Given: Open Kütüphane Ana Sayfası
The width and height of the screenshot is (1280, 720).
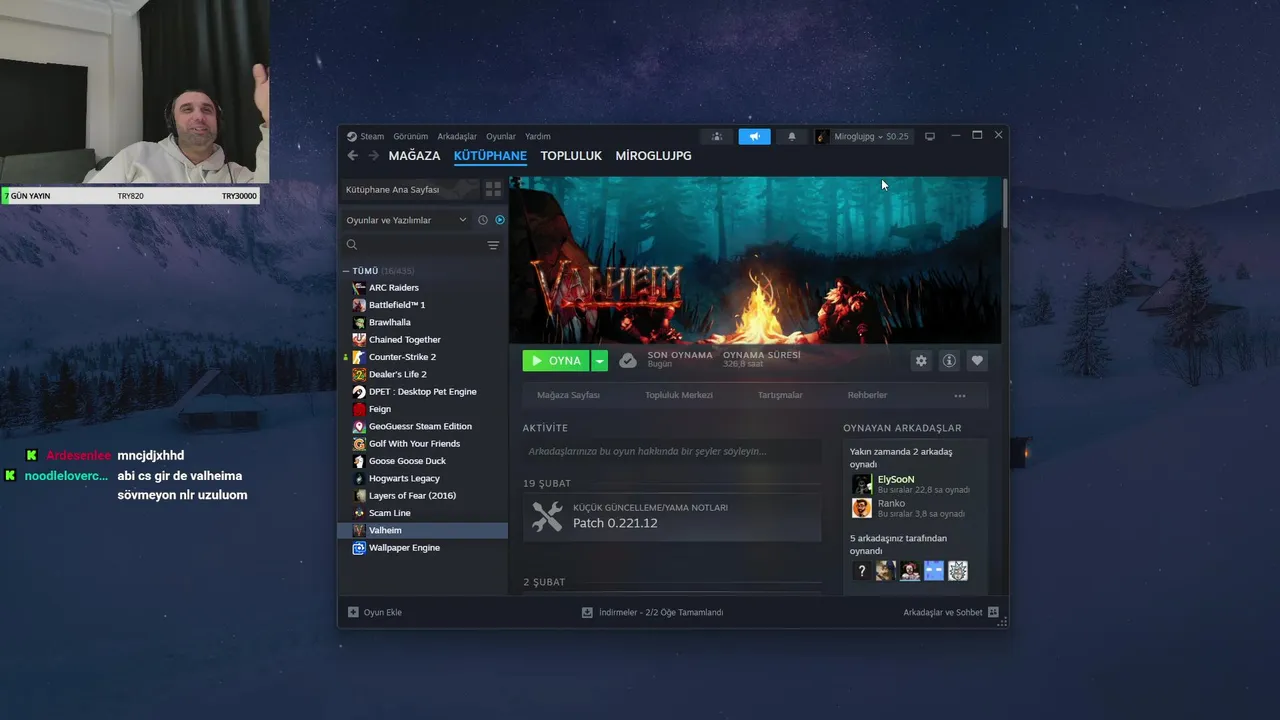Looking at the screenshot, I should [408, 189].
